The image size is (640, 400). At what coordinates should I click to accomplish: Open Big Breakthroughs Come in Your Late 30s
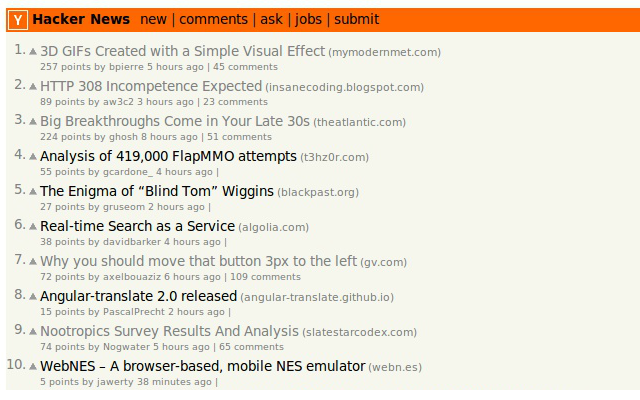pos(175,121)
